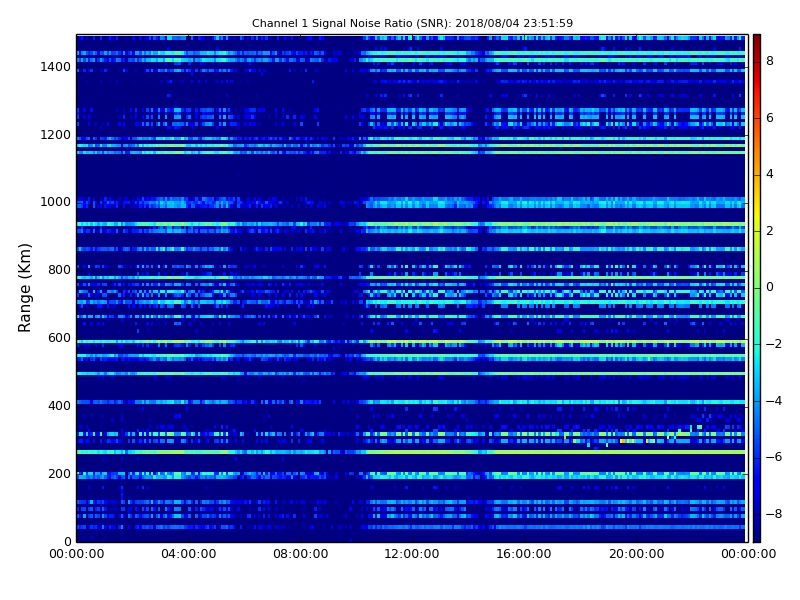Click the x-axis tick label 20:00:00
This screenshot has height=600, width=800.
(637, 554)
